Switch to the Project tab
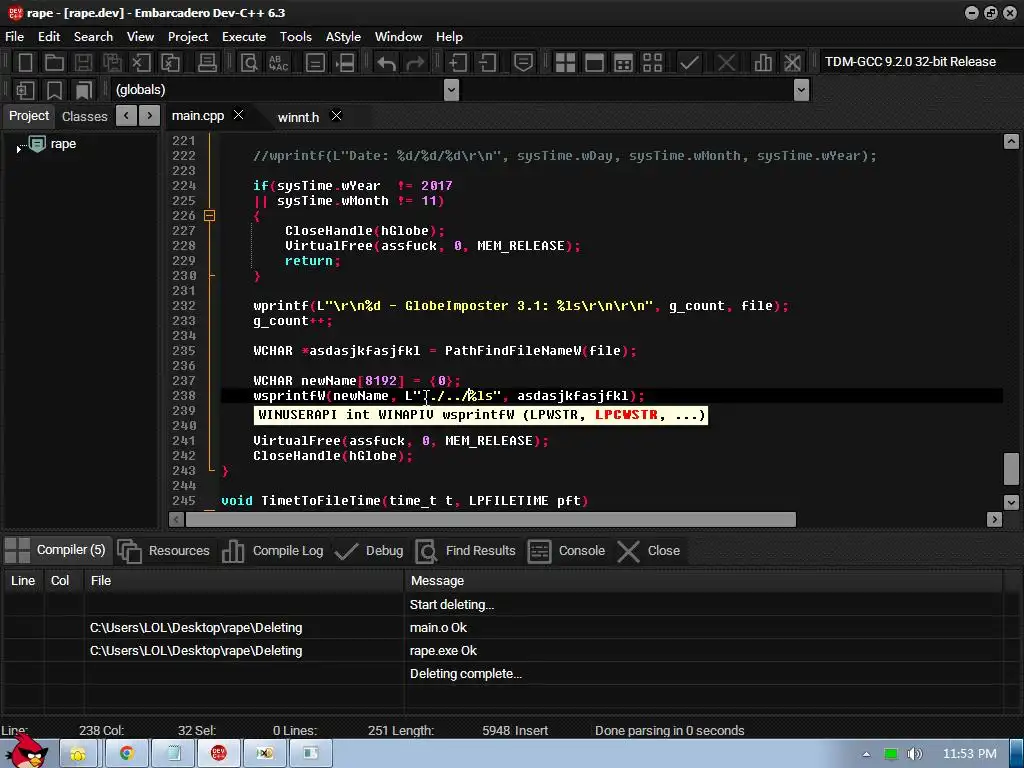 [x=29, y=116]
